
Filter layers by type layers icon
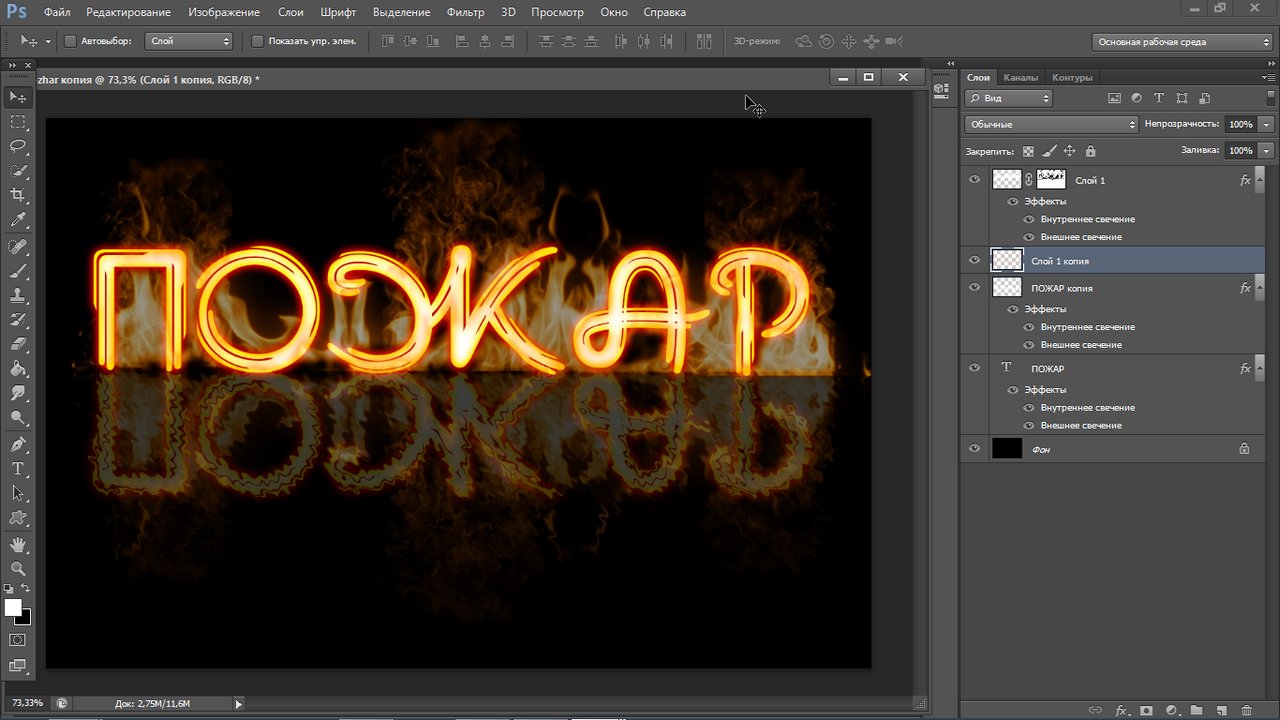(1159, 98)
